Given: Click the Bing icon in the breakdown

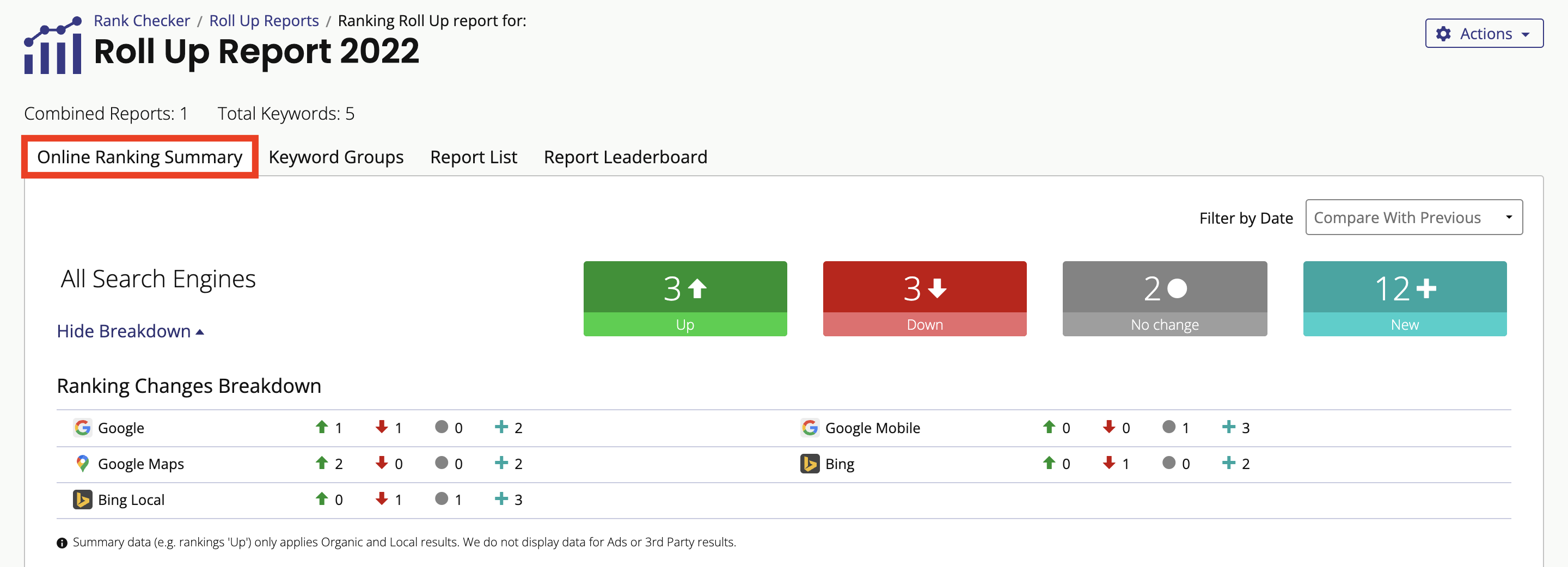Looking at the screenshot, I should (810, 463).
